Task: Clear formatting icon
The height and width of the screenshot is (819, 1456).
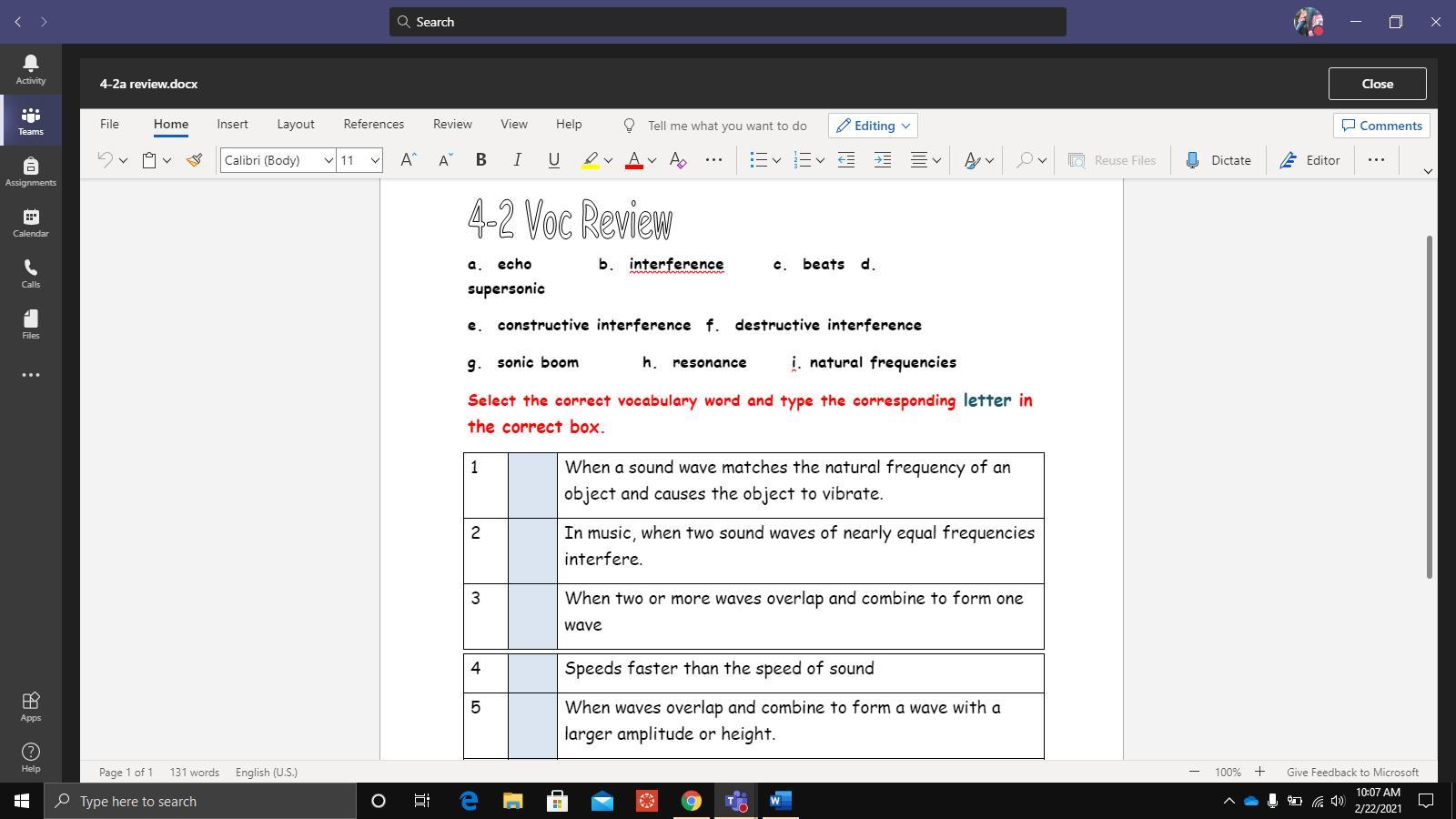Action: click(678, 160)
